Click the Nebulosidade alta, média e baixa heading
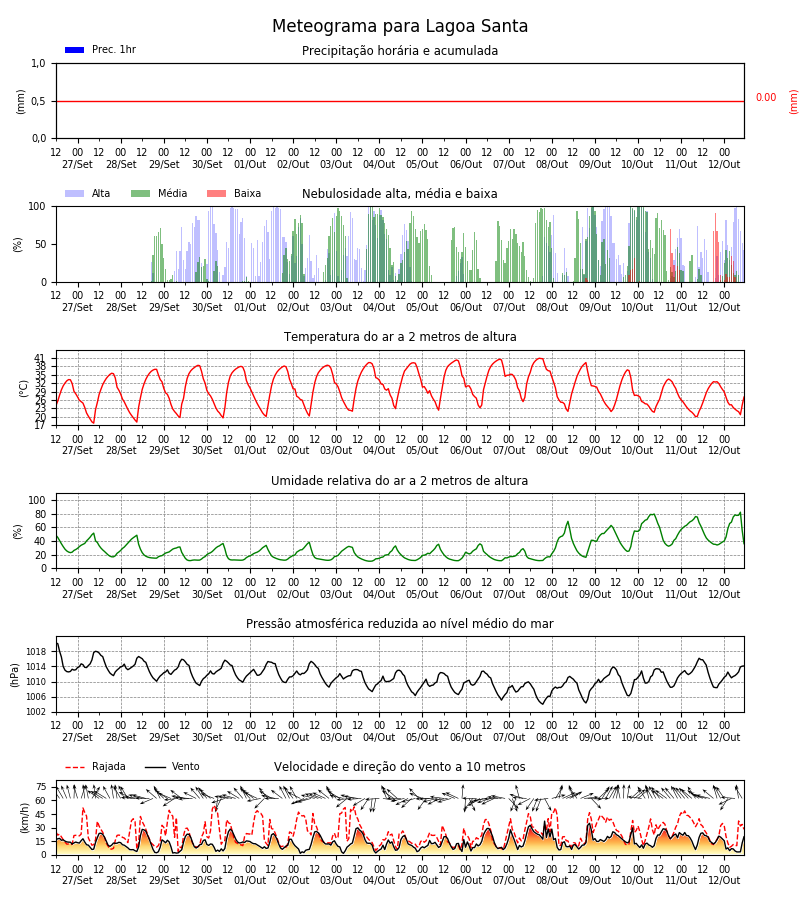The image size is (800, 900). pos(400,194)
